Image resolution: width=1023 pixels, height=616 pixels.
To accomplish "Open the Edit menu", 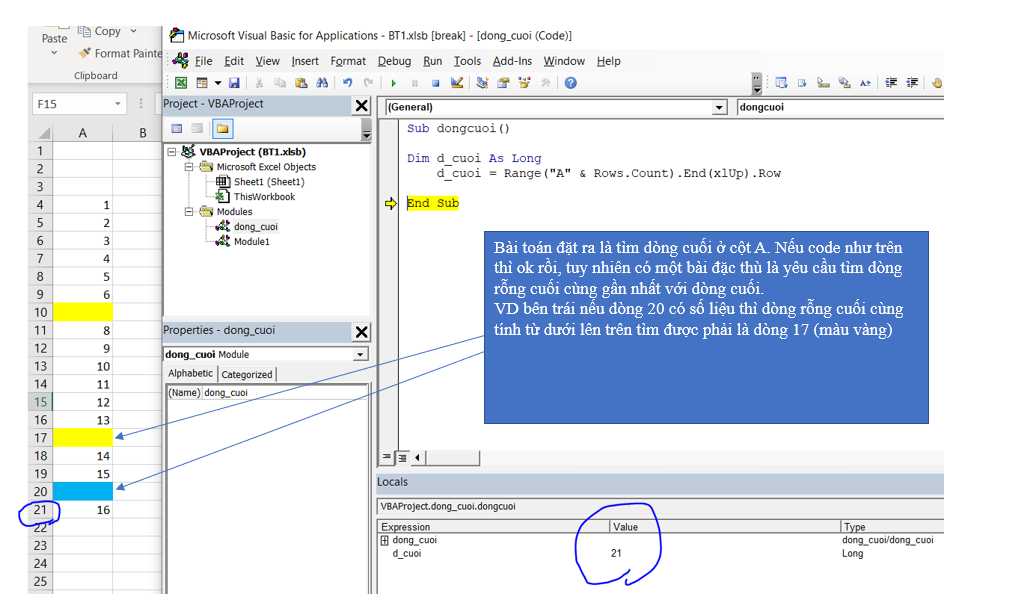I will coord(234,61).
